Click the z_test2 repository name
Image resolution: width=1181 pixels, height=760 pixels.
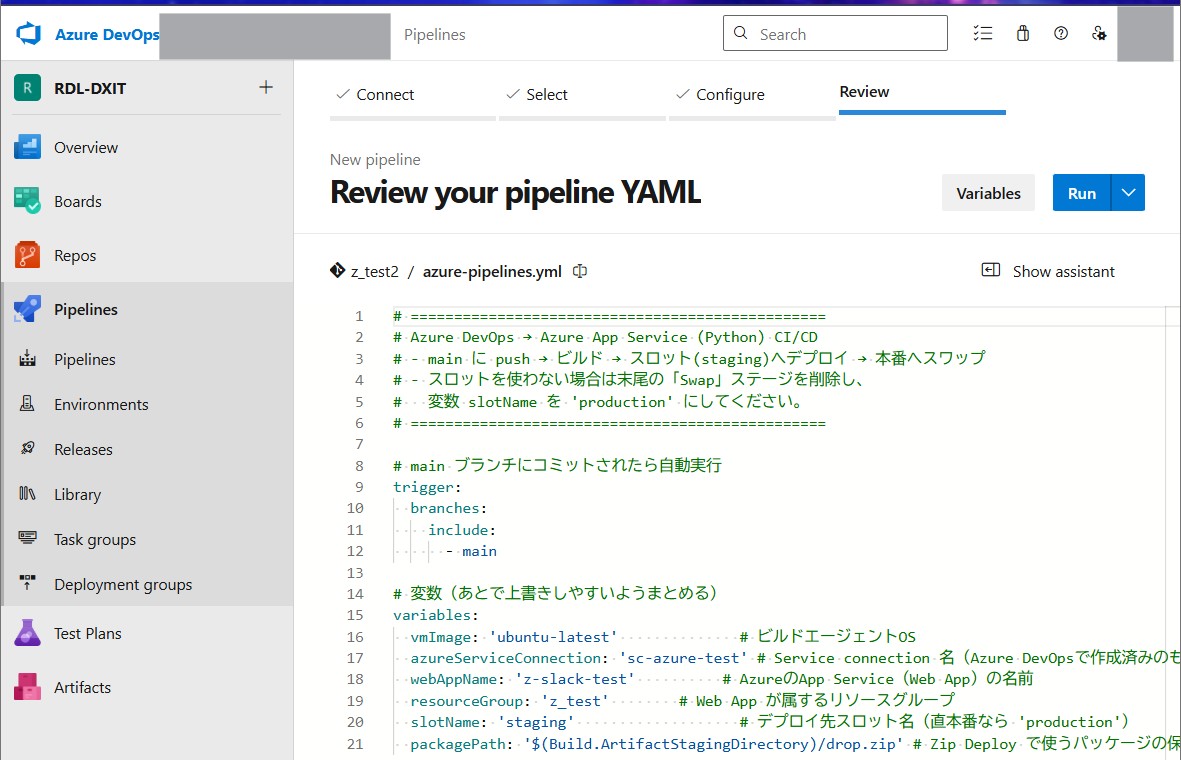pos(374,272)
